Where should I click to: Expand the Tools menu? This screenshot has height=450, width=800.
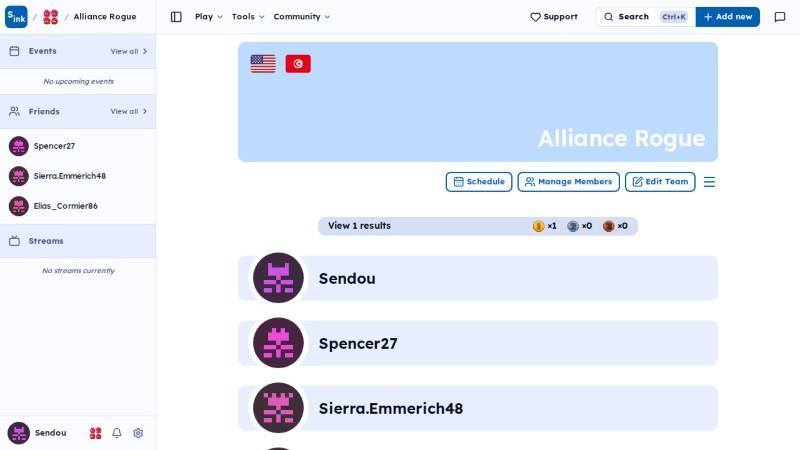click(248, 17)
